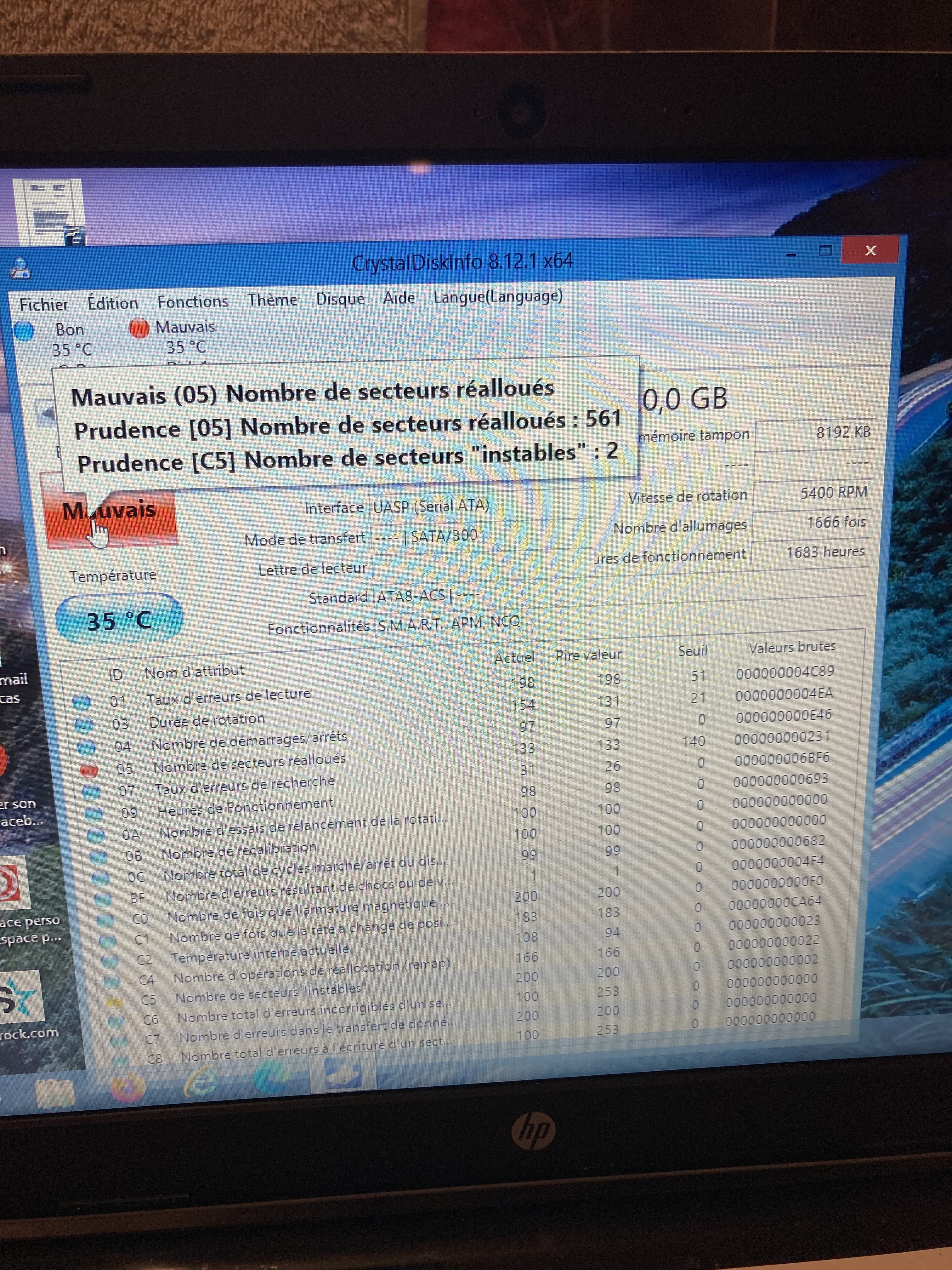Open the Fichier menu

[44, 304]
